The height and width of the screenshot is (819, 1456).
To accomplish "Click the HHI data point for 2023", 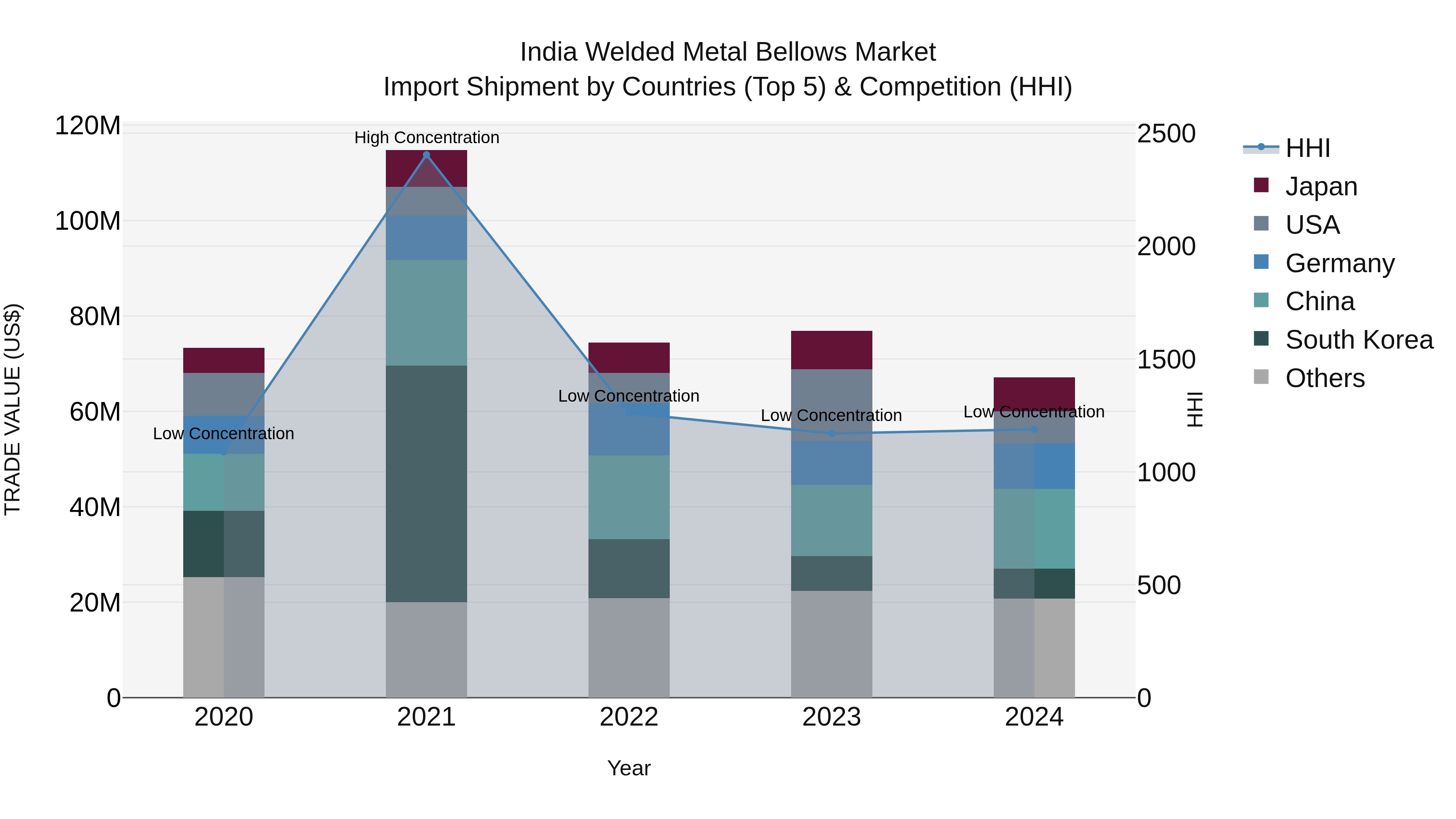I will [832, 434].
